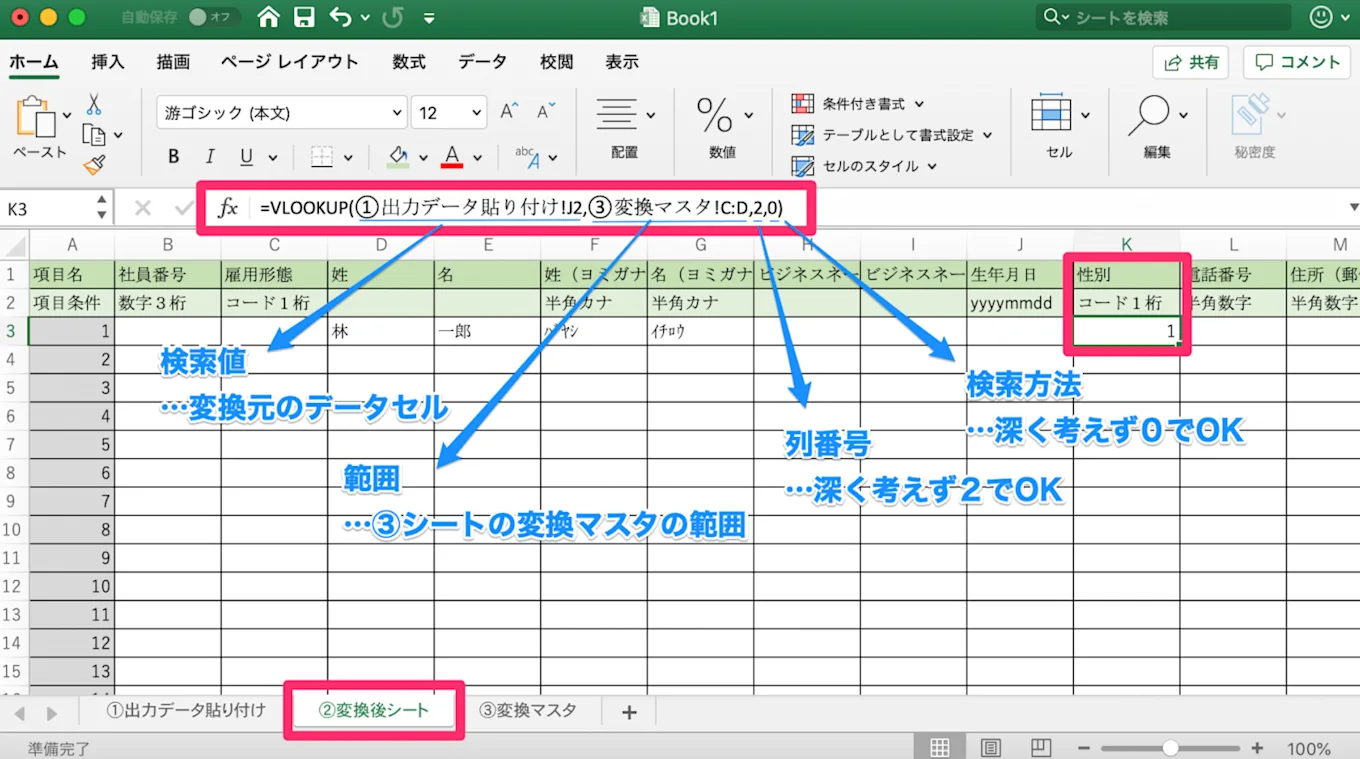
Task: Open the 数値 number format group
Action: [x=722, y=126]
